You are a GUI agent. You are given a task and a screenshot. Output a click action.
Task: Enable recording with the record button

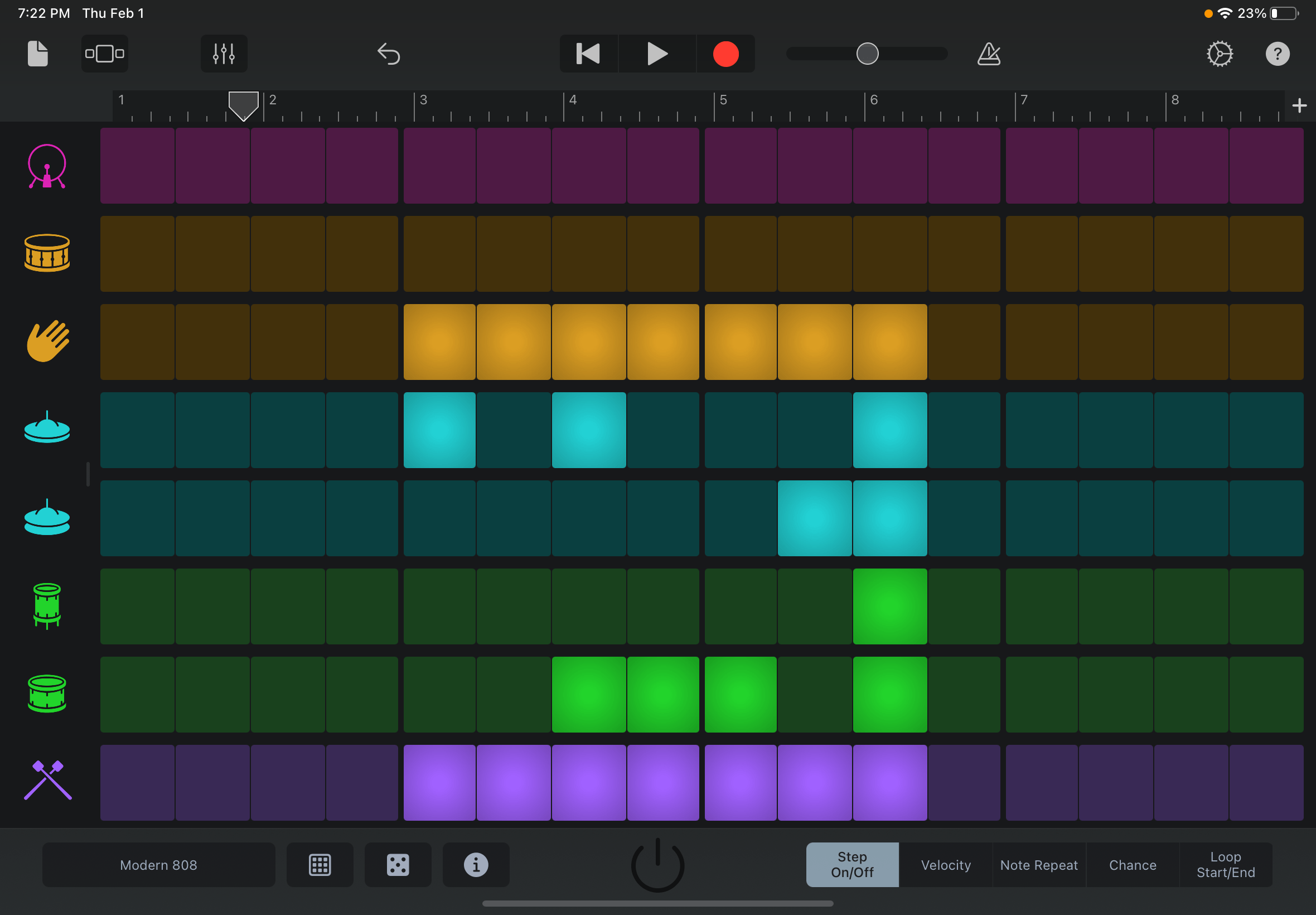click(x=725, y=54)
